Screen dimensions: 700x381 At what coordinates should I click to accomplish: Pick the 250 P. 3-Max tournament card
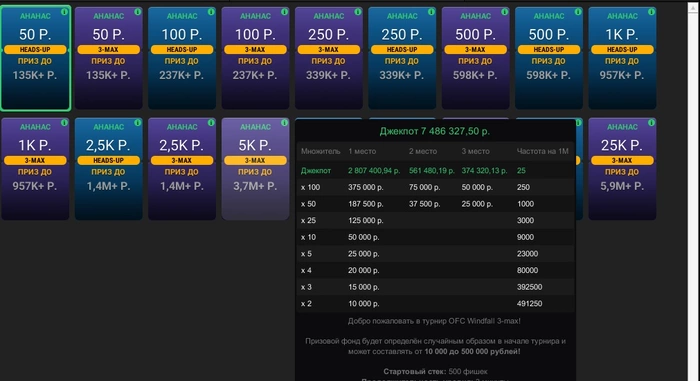click(x=329, y=58)
